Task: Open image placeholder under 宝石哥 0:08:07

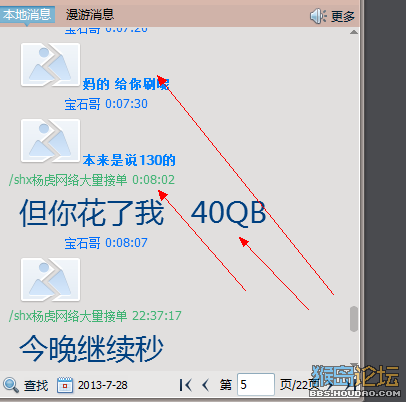Action: point(50,279)
